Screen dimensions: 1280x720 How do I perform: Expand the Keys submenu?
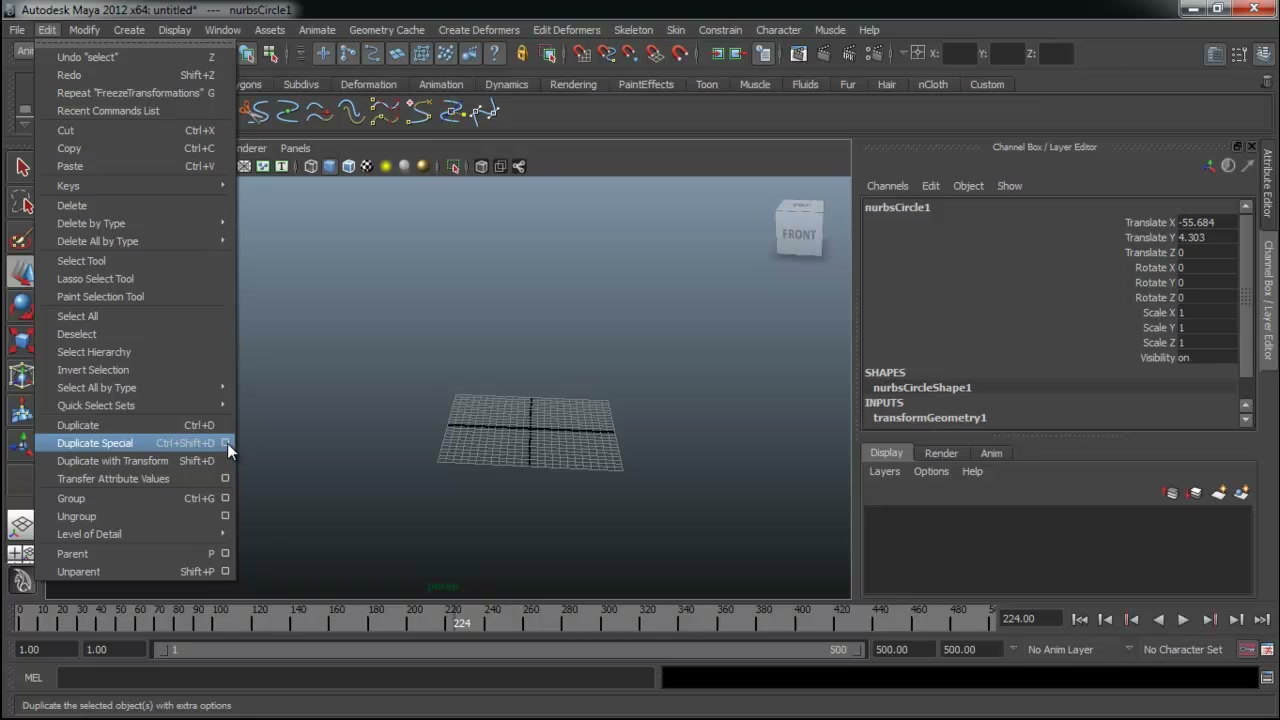[223, 186]
